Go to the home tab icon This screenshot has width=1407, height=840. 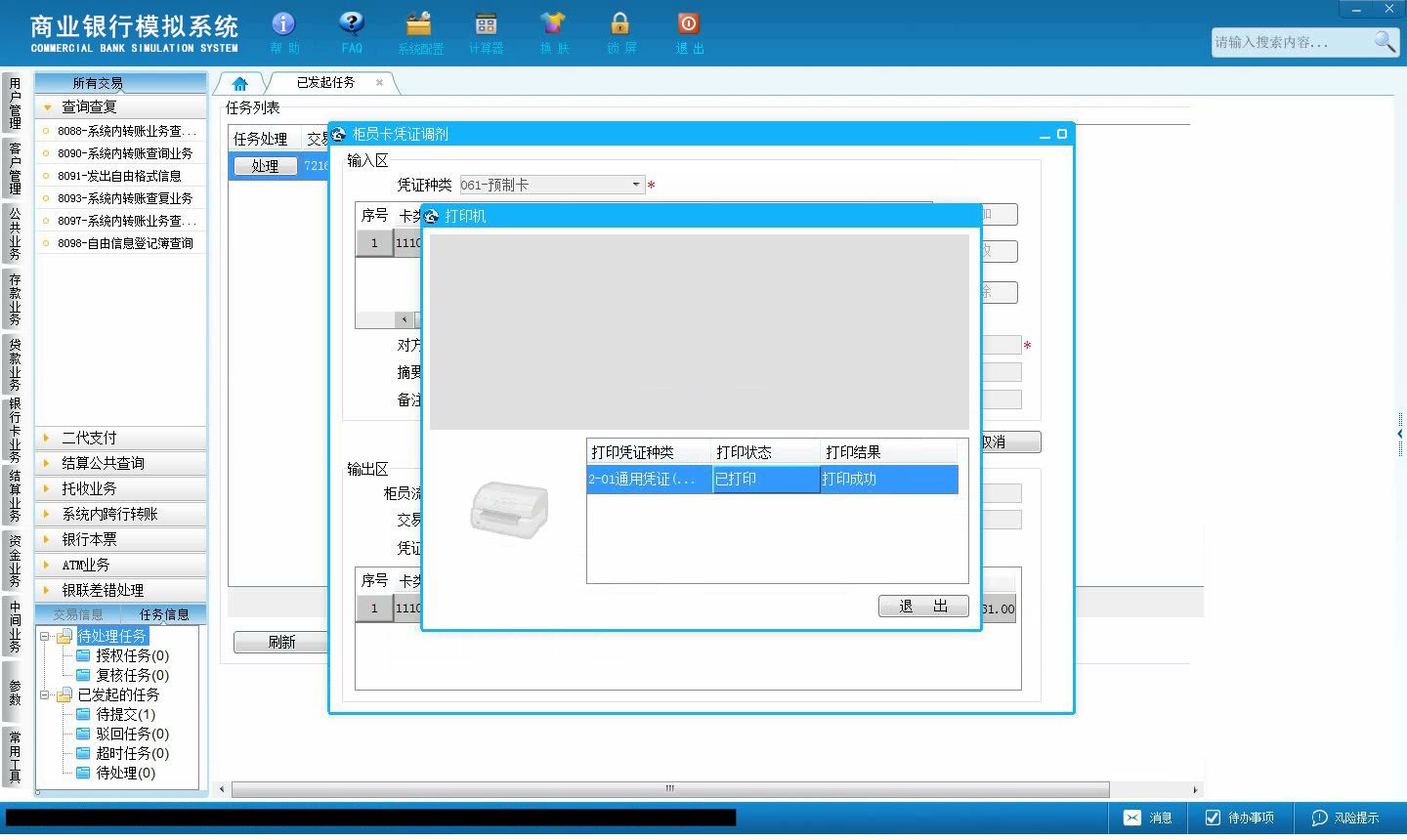point(239,84)
